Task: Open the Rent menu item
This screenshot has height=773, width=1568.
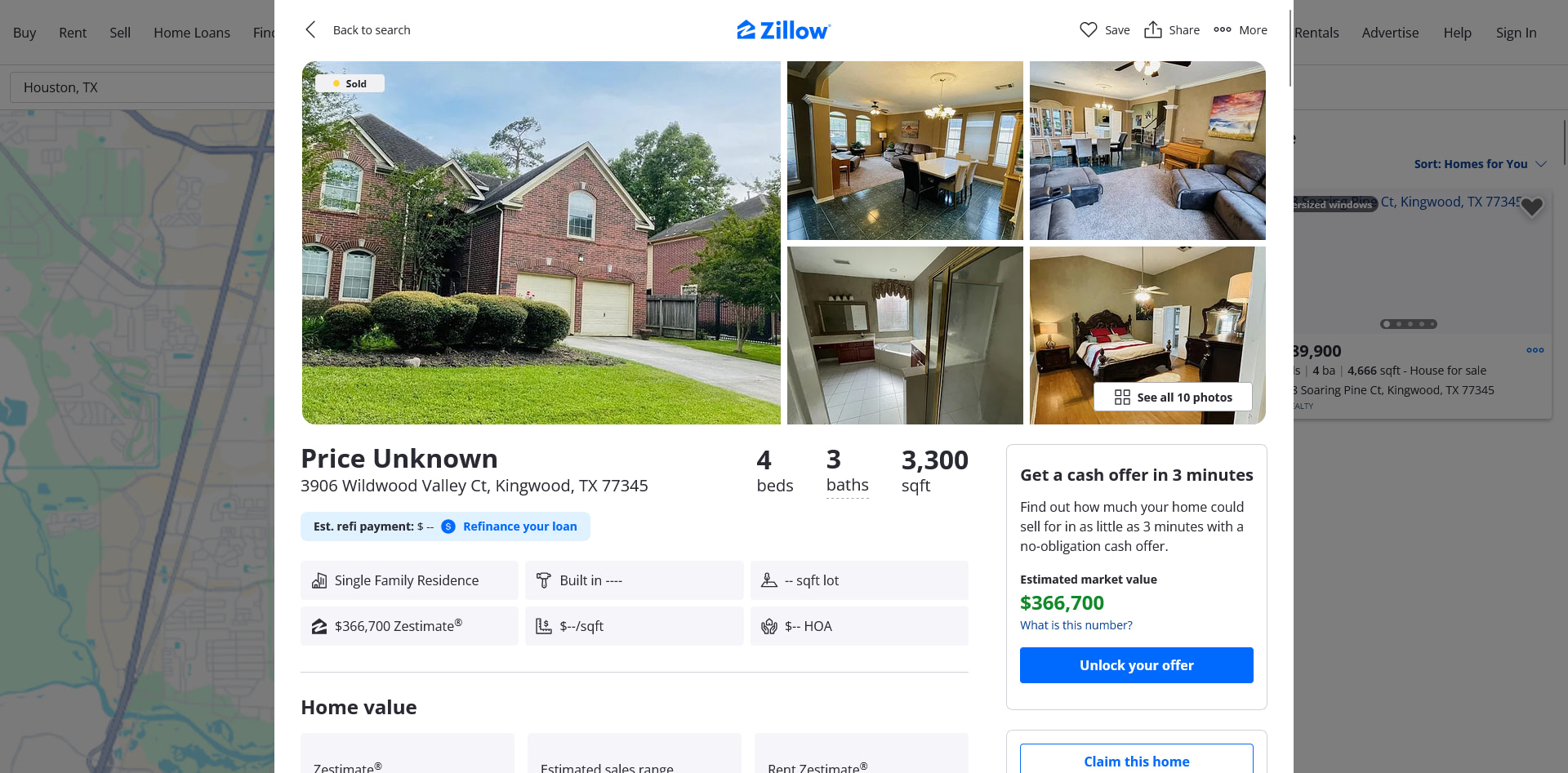Action: pyautogui.click(x=73, y=33)
